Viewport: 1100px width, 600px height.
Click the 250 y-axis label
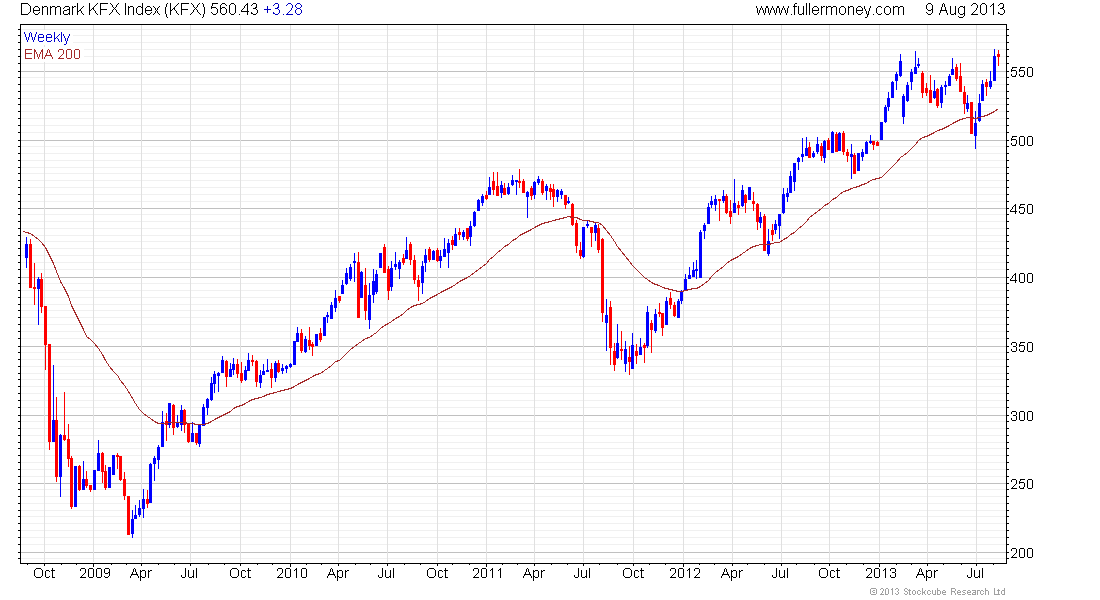(x=1021, y=484)
